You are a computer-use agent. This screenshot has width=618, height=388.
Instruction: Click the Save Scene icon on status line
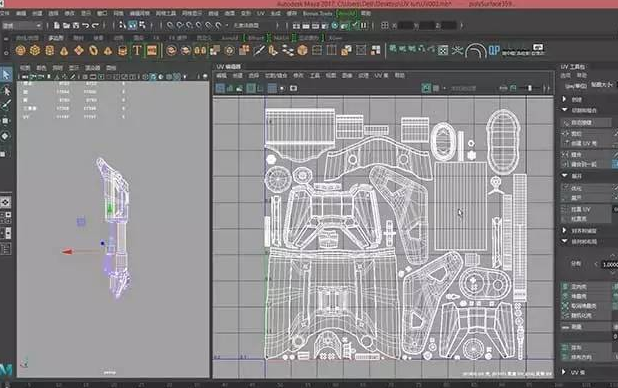click(x=76, y=26)
